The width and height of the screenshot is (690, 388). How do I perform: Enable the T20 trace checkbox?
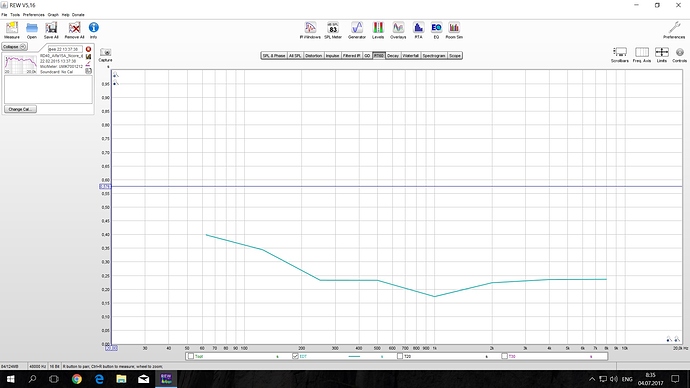pos(400,356)
